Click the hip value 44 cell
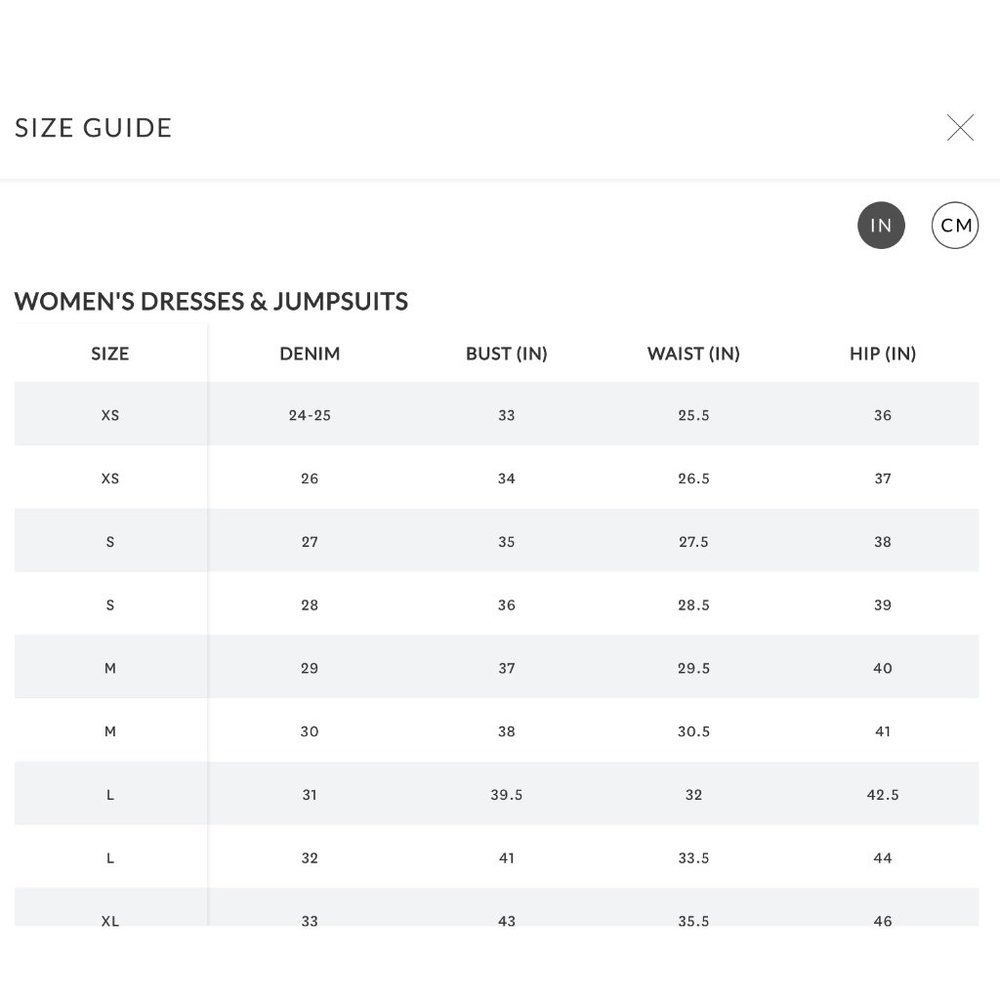The image size is (1000, 1000). coord(883,858)
